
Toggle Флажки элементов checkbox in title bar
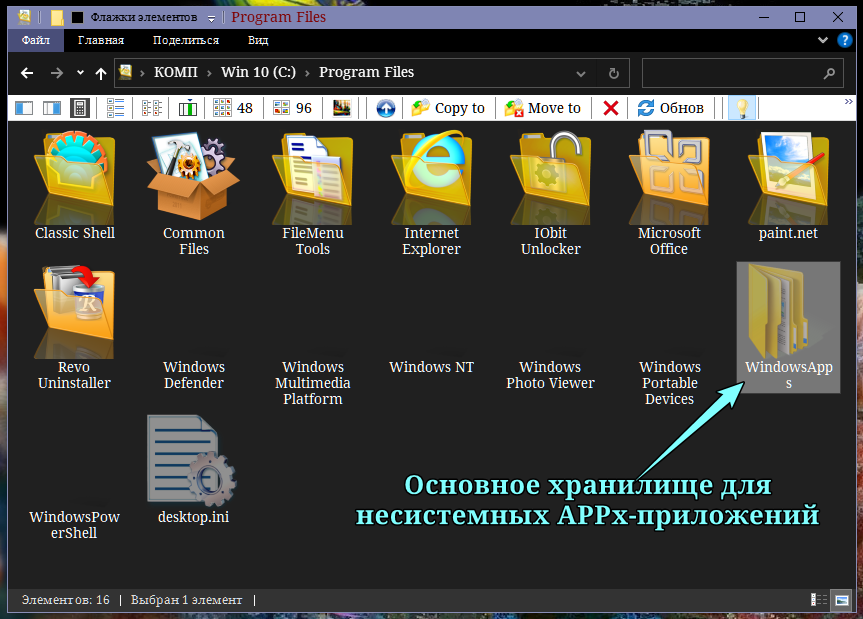point(78,18)
